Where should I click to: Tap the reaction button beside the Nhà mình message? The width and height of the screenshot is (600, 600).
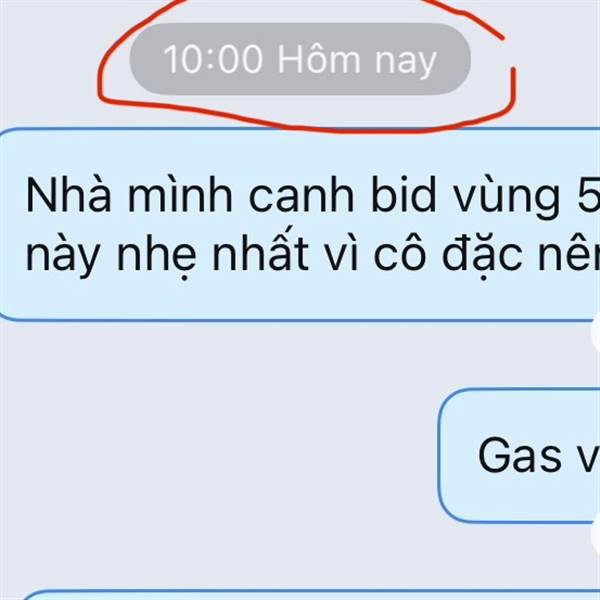(x=596, y=333)
